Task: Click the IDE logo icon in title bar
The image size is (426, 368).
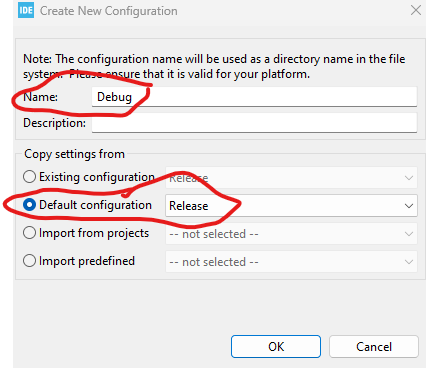Action: click(26, 10)
